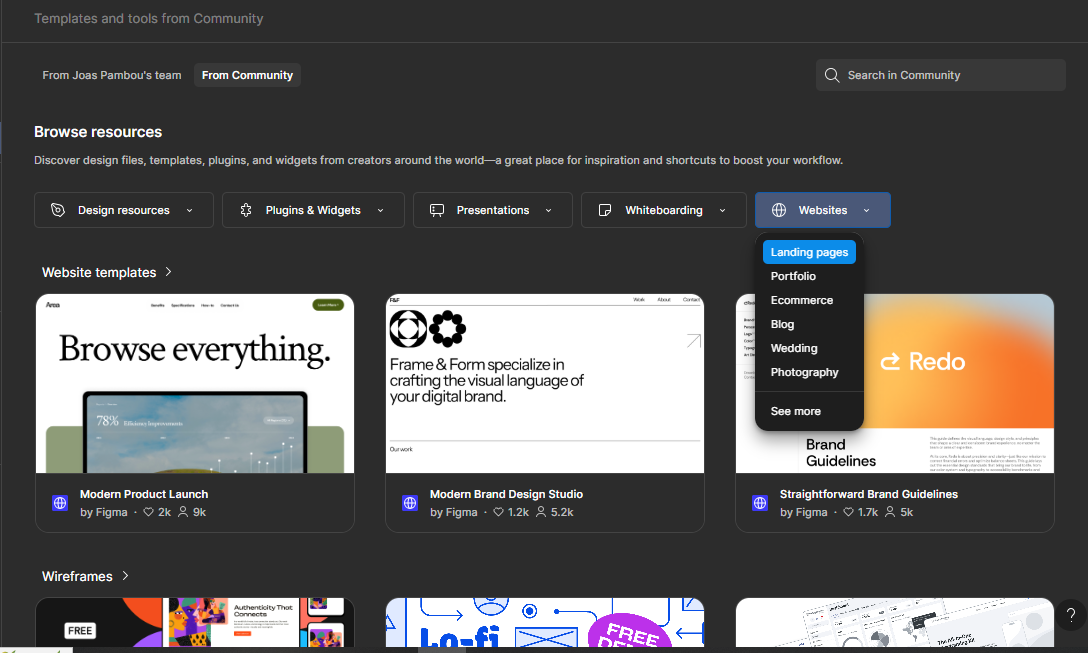Click the tag icon on Design resources filter
The width and height of the screenshot is (1088, 653).
(57, 210)
